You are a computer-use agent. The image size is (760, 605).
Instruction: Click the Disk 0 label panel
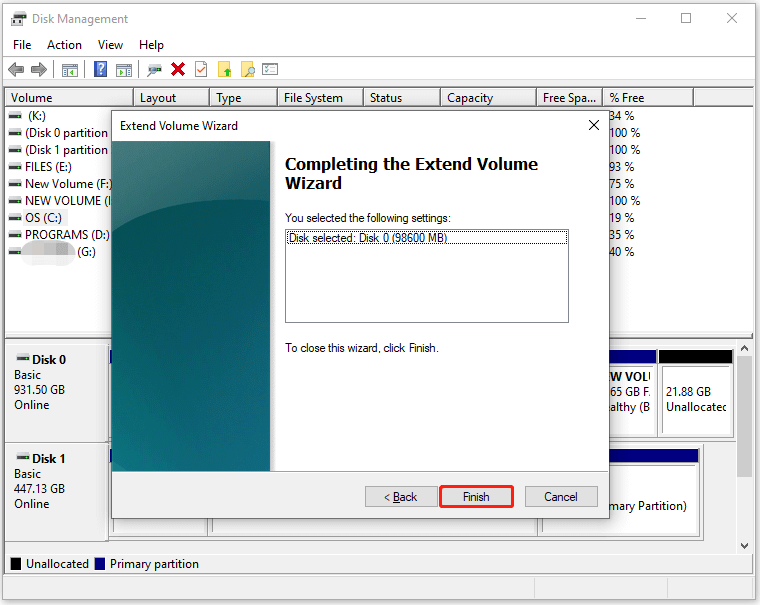(56, 393)
